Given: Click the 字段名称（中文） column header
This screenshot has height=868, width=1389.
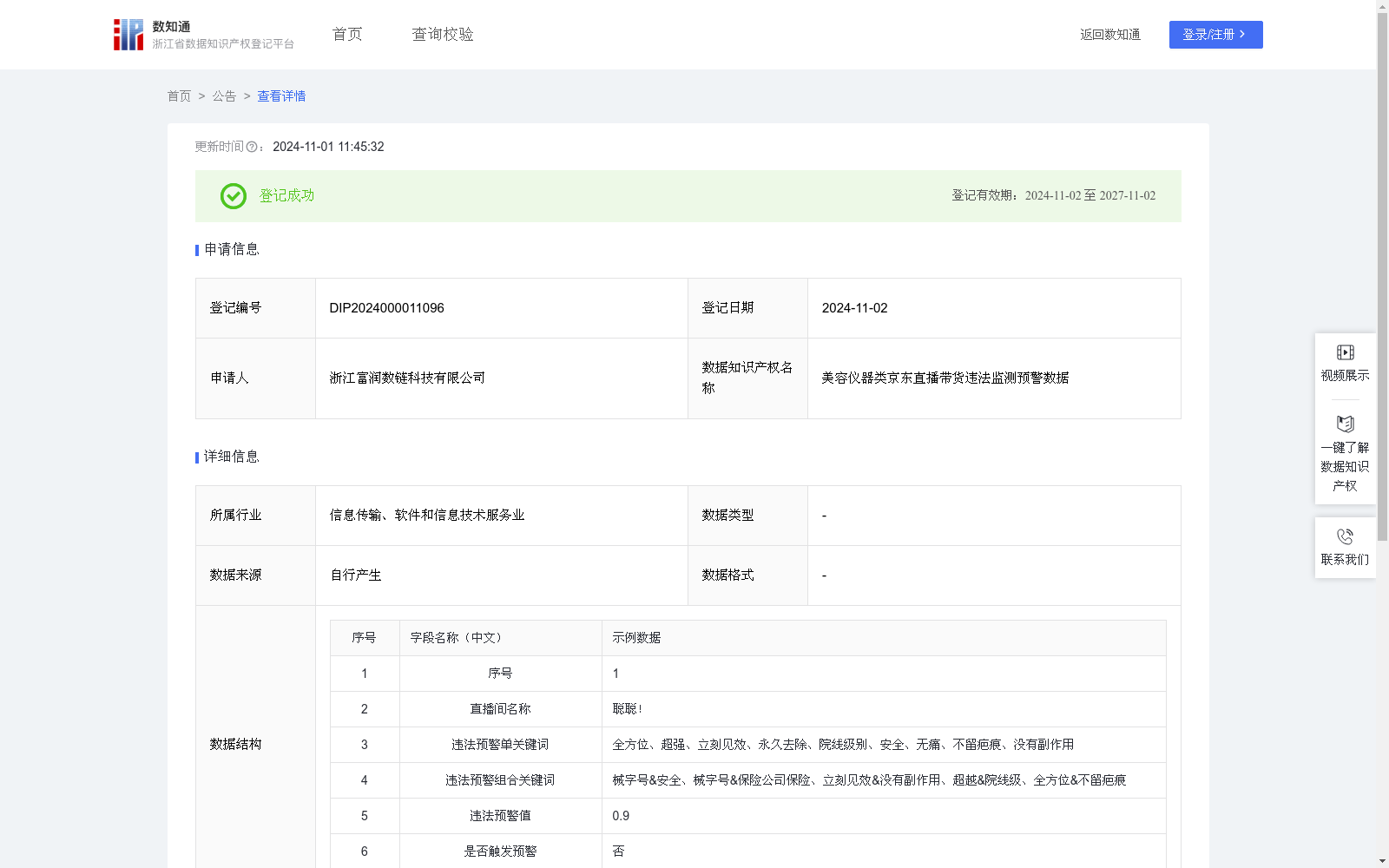Looking at the screenshot, I should 500,638.
